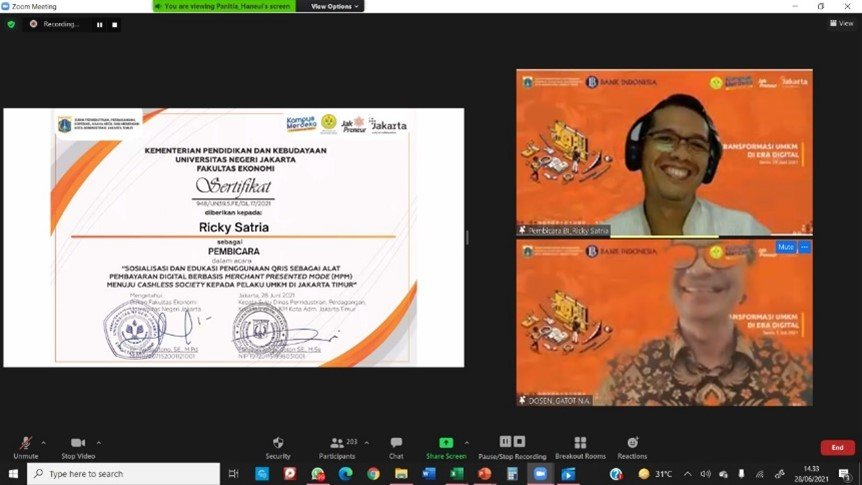Click the red End meeting button
This screenshot has width=862, height=485.
(837, 448)
